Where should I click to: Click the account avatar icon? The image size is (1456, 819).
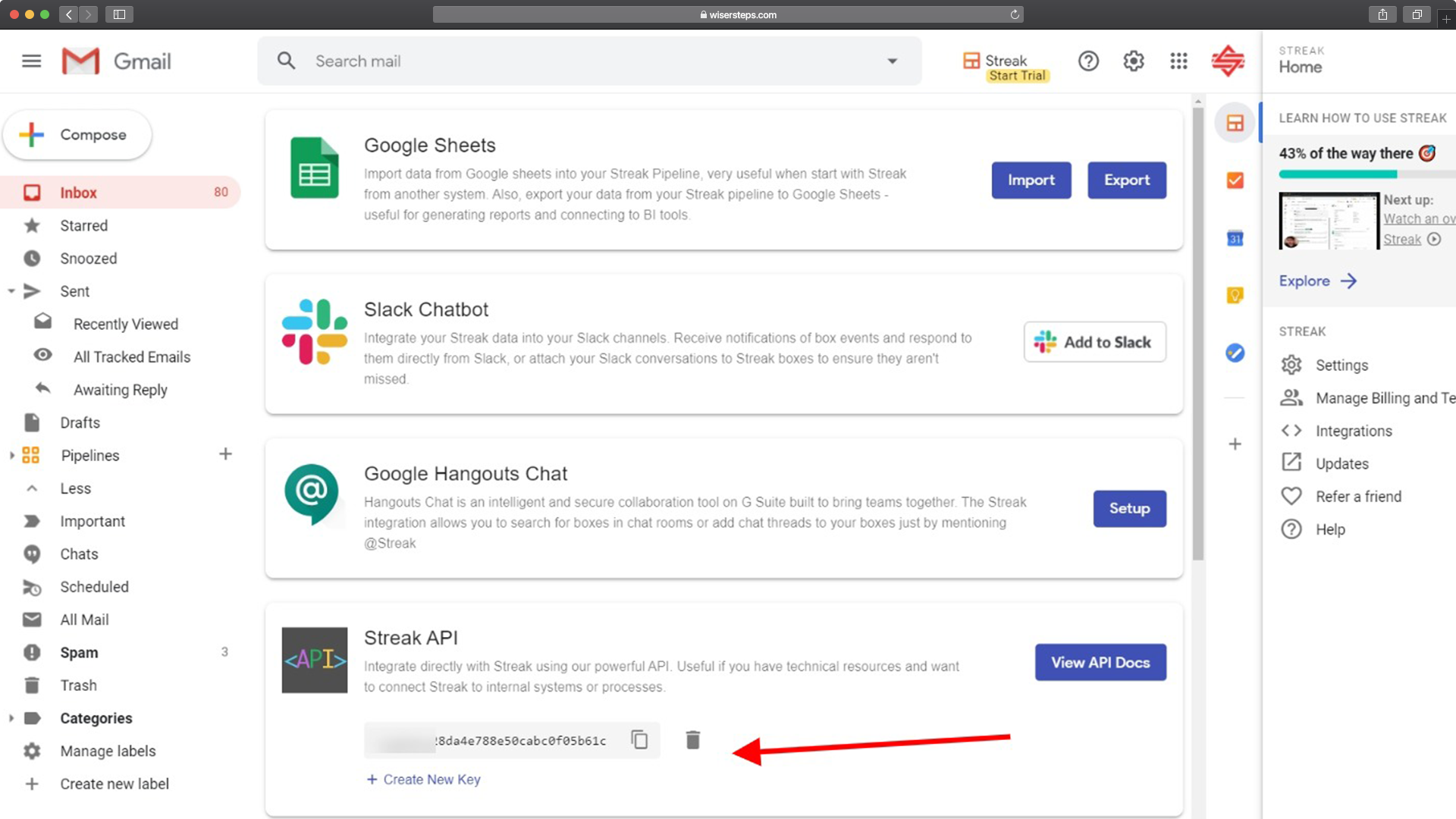[1228, 61]
